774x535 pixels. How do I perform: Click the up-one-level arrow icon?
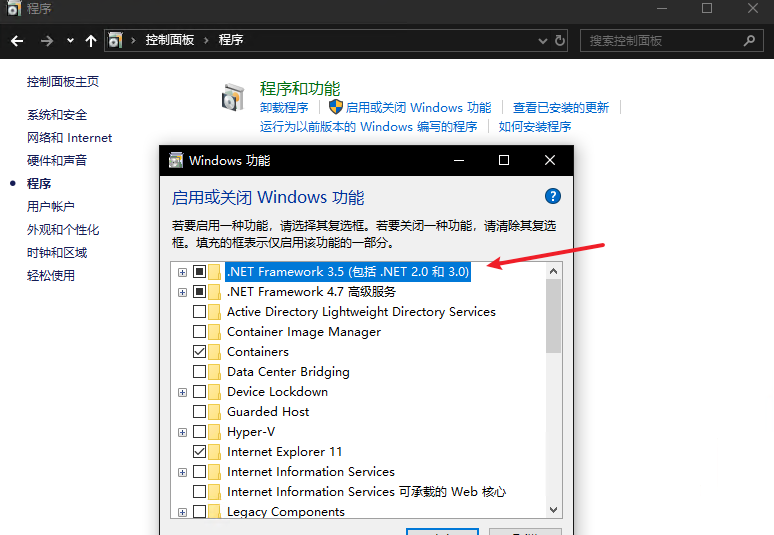tap(91, 40)
